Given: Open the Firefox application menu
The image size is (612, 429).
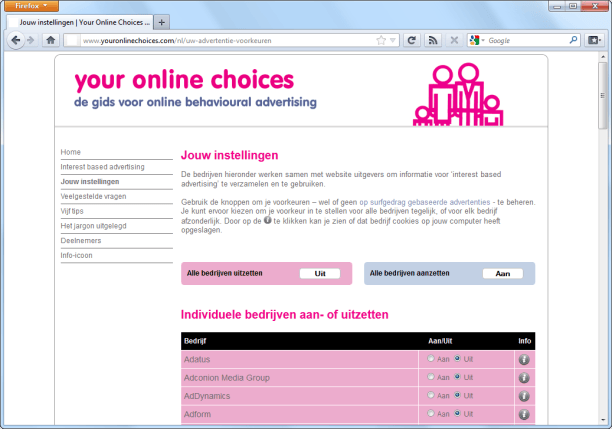Looking at the screenshot, I should pos(31,6).
